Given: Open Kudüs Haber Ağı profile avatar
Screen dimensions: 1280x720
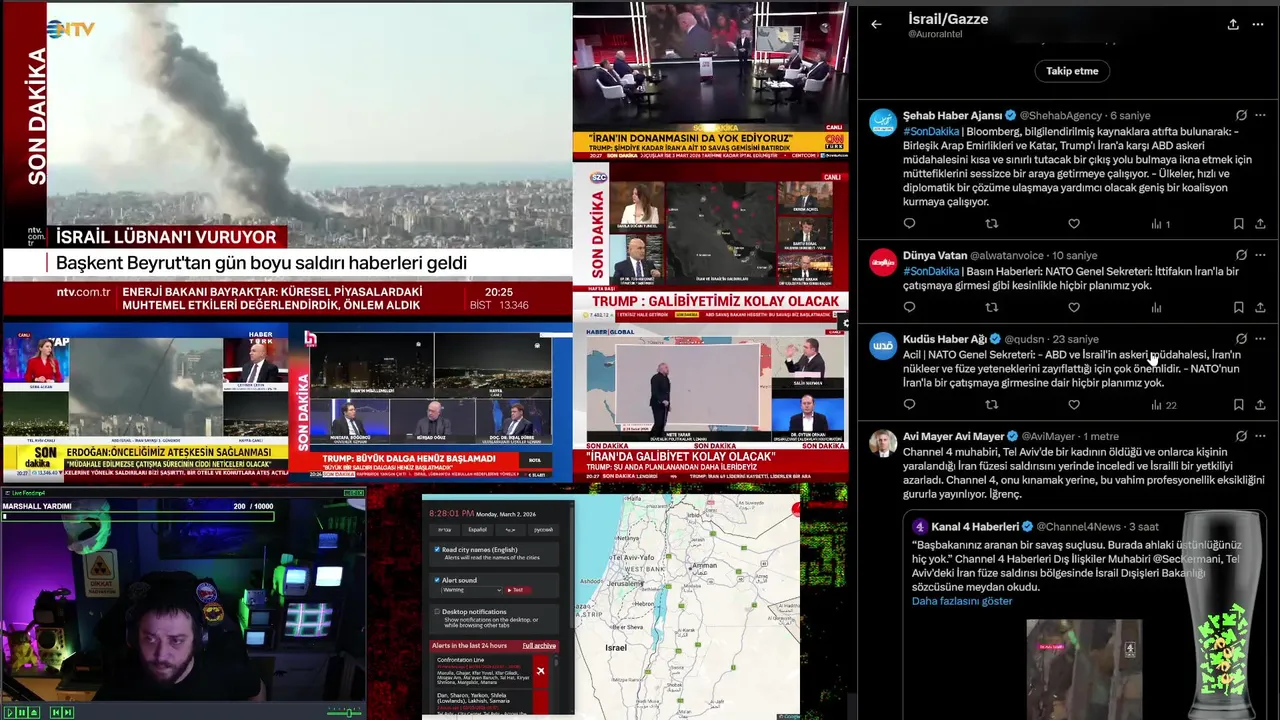Looking at the screenshot, I should [x=883, y=347].
